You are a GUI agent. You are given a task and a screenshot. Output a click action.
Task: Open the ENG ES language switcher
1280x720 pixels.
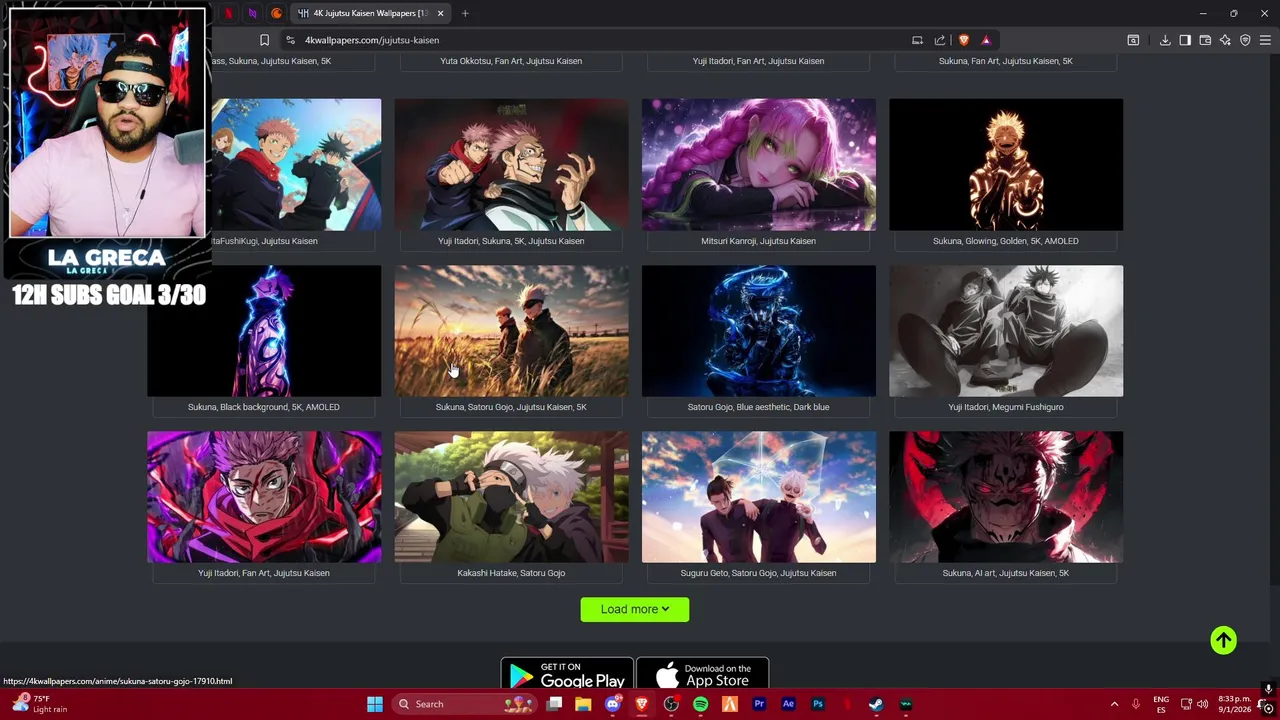(x=1161, y=704)
